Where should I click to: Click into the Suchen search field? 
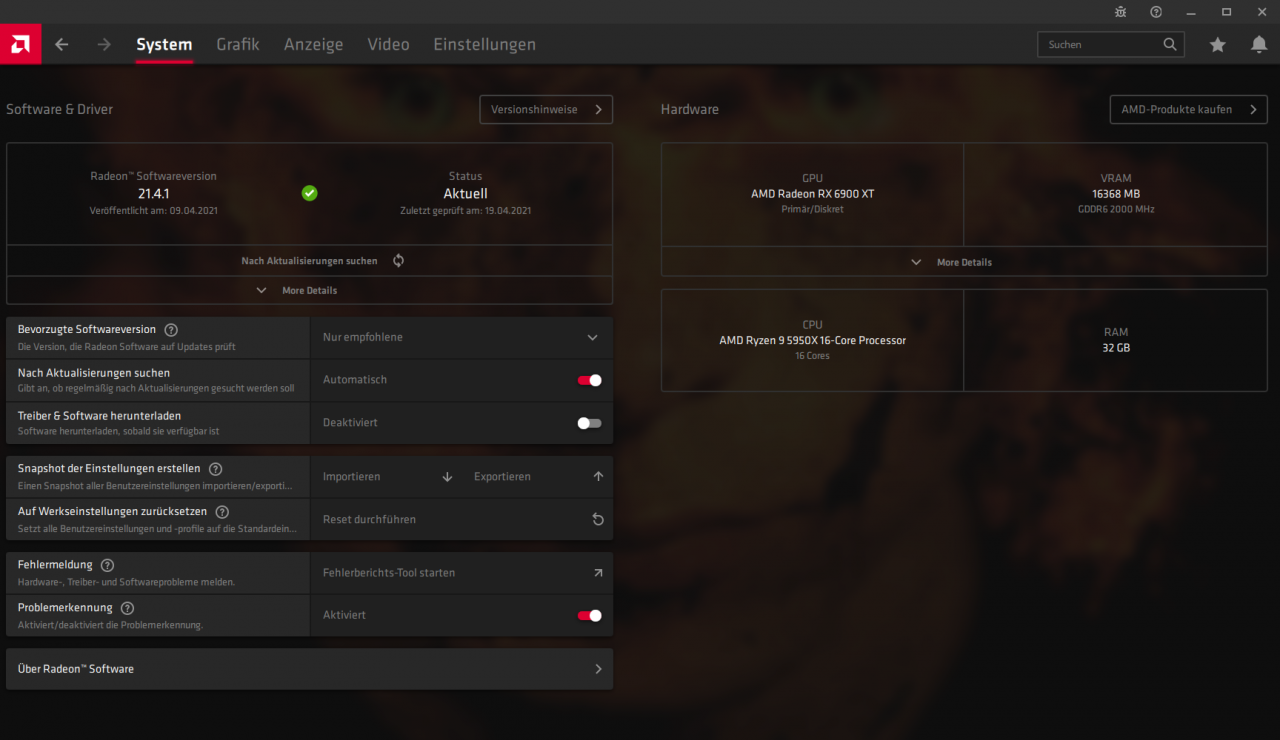(x=1110, y=44)
